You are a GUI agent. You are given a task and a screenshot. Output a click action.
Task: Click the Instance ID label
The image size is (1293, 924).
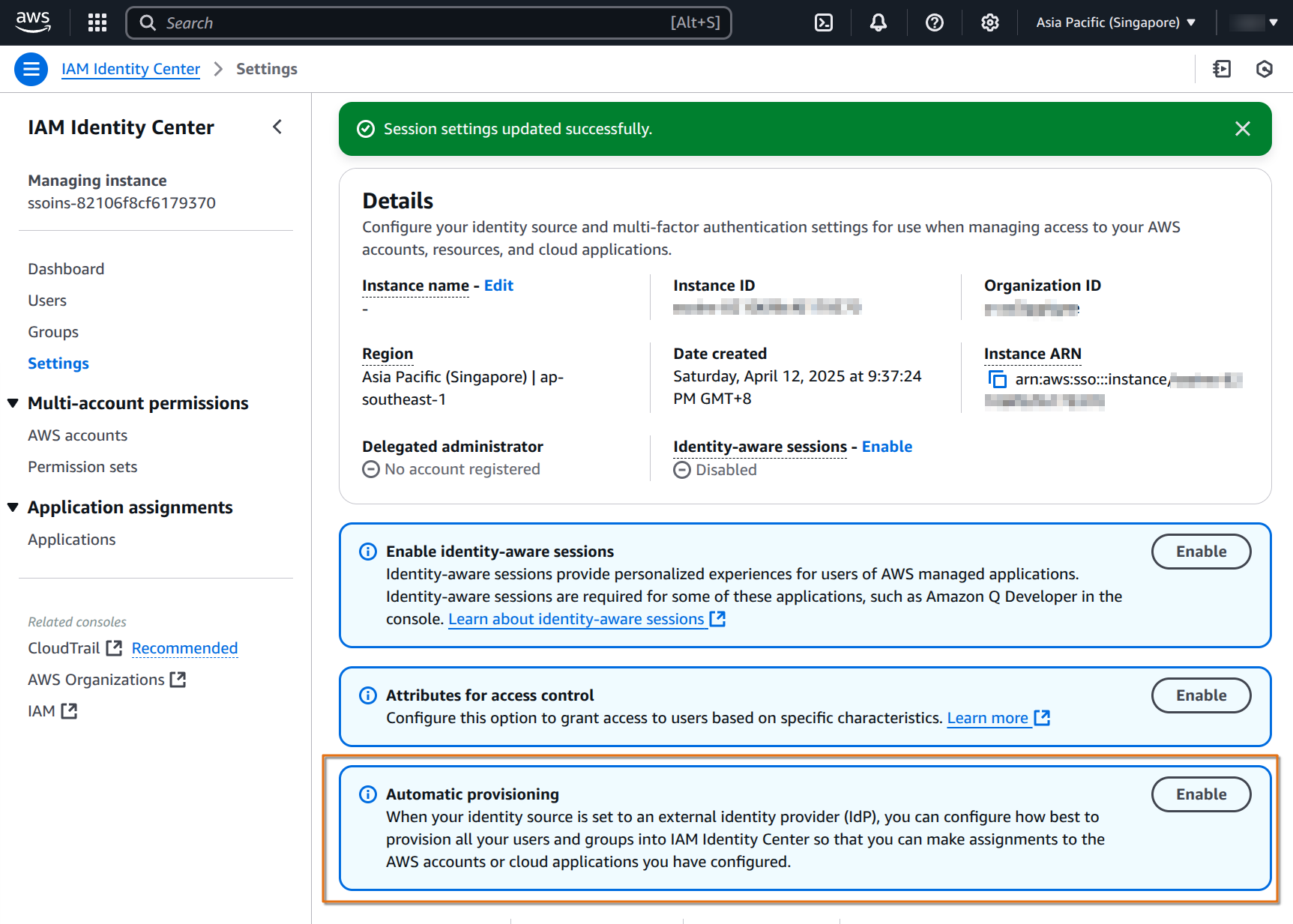714,286
